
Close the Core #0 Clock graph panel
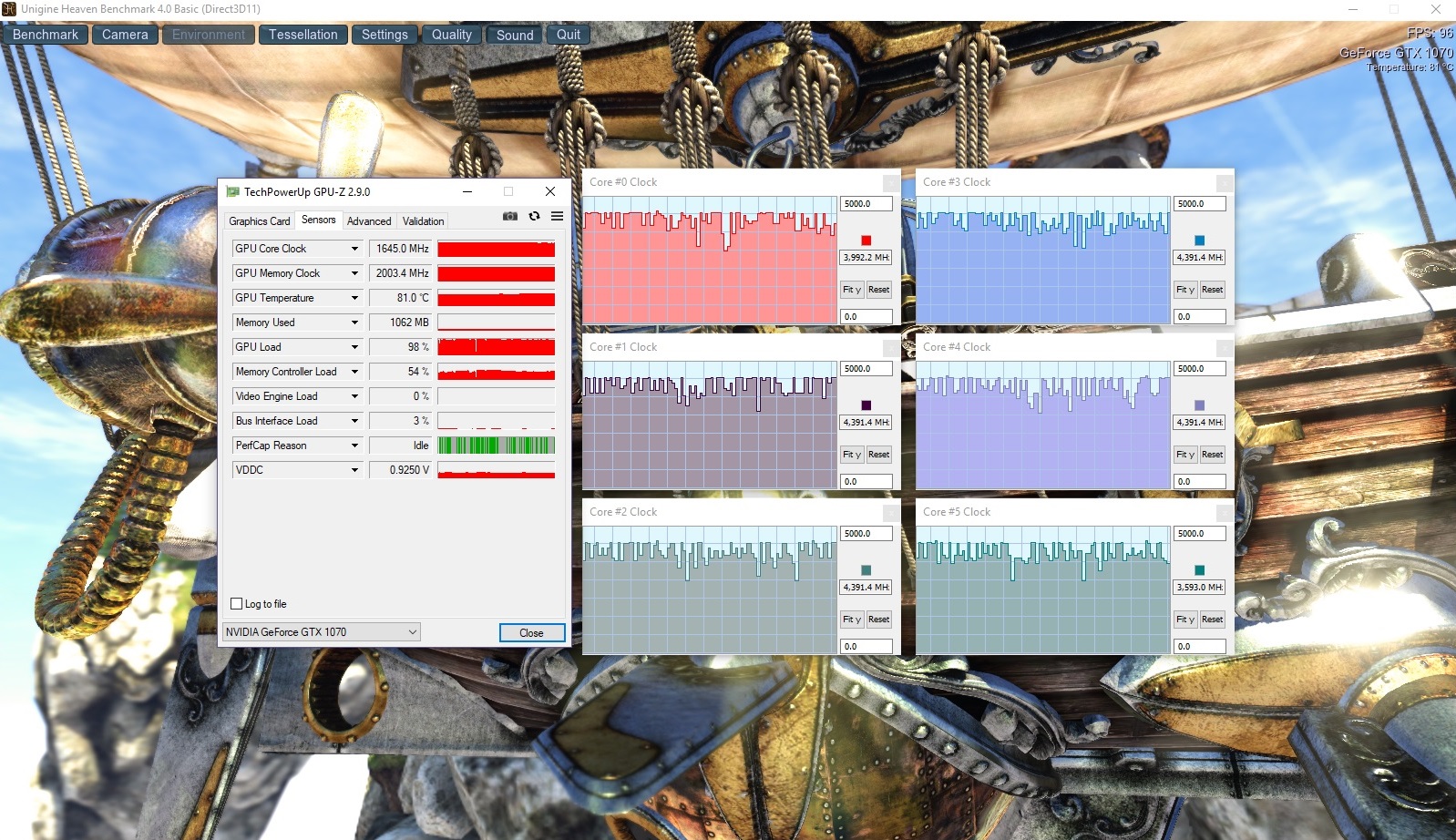tap(890, 183)
